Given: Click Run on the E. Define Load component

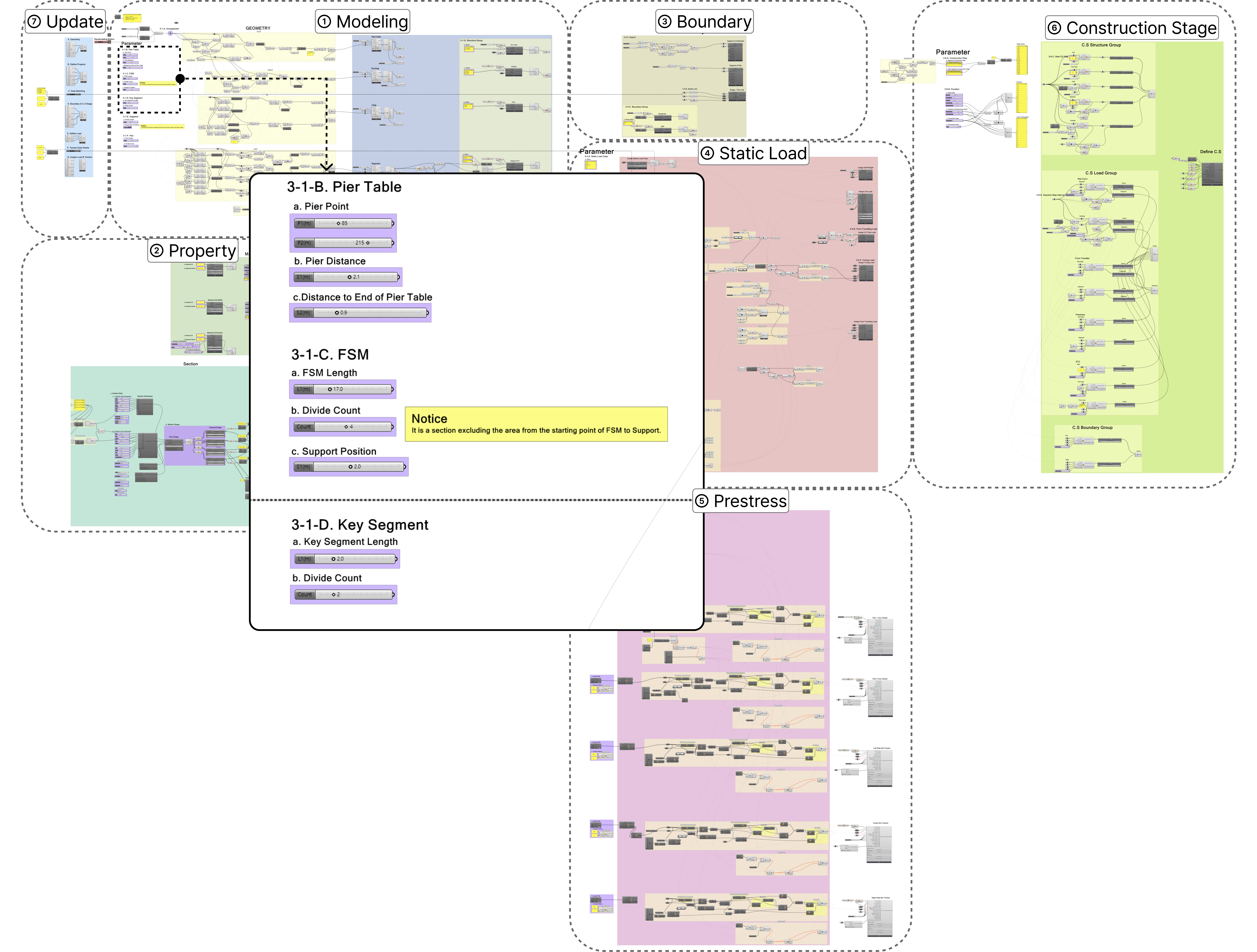Looking at the screenshot, I should pos(82,143).
